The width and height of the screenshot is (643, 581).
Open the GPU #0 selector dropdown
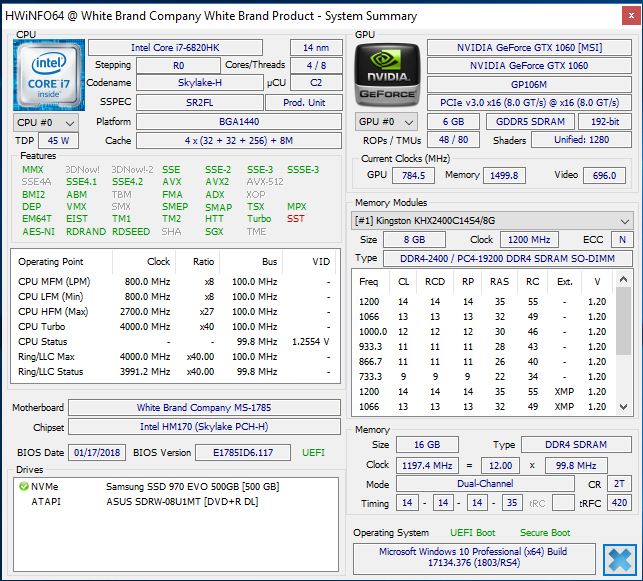click(386, 122)
